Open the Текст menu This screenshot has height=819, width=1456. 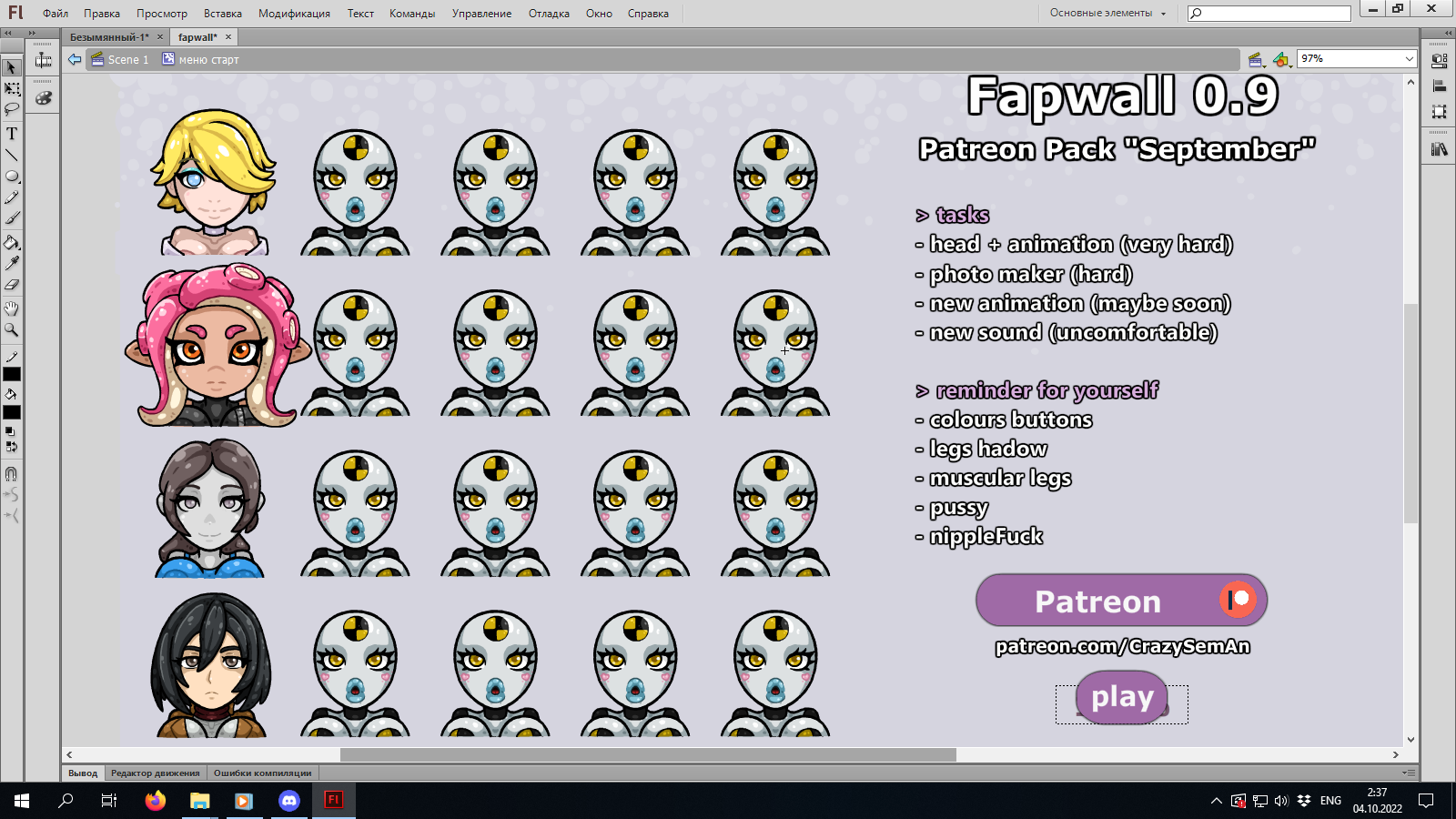360,14
